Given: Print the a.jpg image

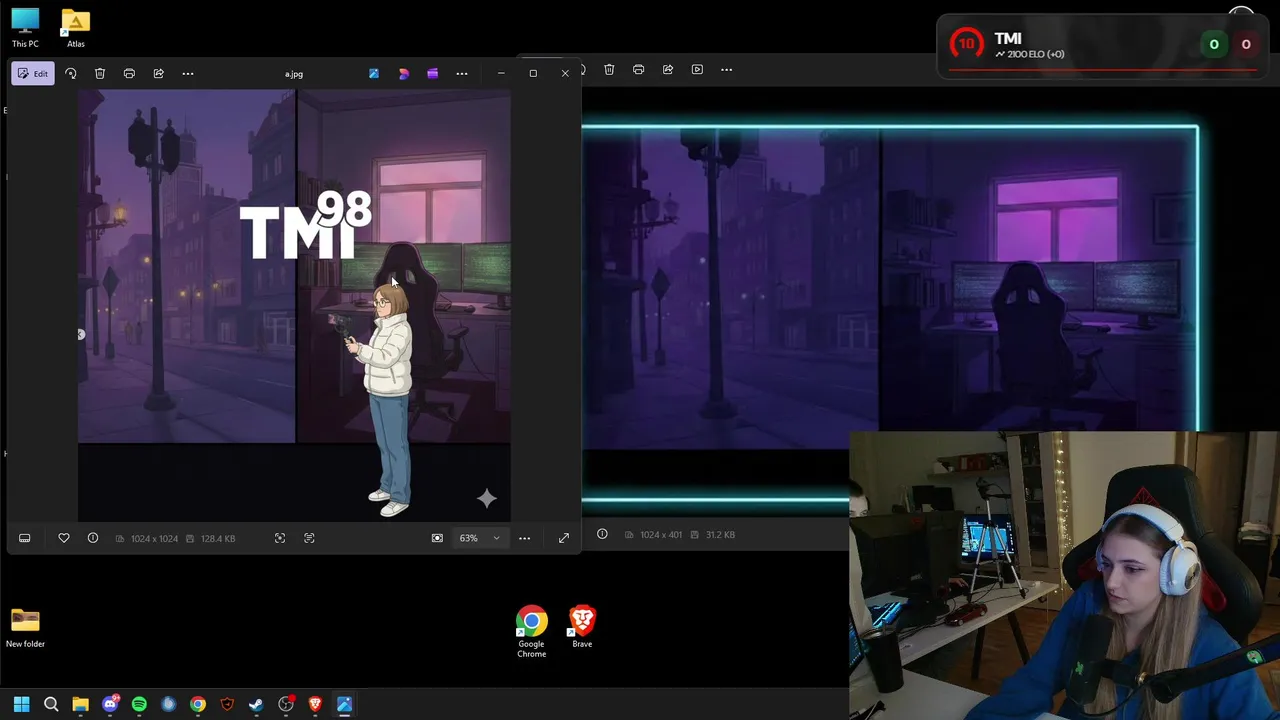Looking at the screenshot, I should click(x=129, y=73).
